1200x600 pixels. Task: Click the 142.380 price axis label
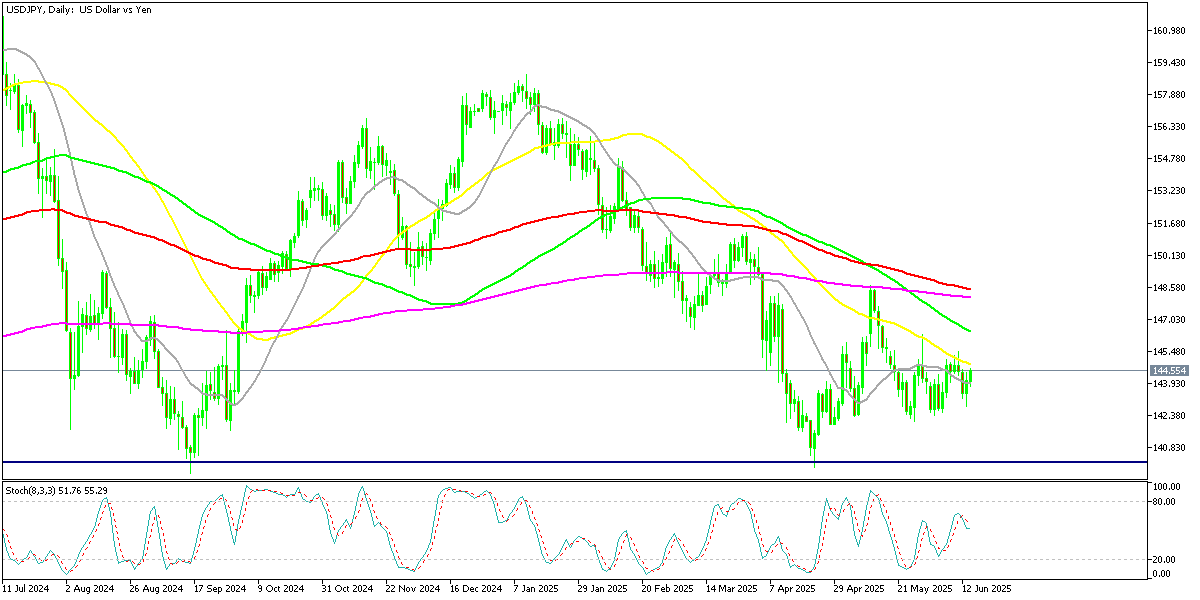point(1168,416)
